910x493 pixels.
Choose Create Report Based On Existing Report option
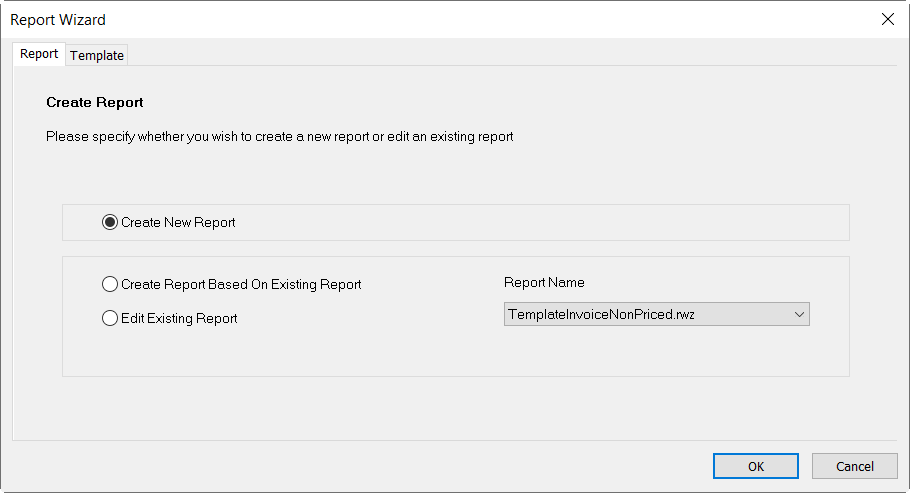click(110, 284)
